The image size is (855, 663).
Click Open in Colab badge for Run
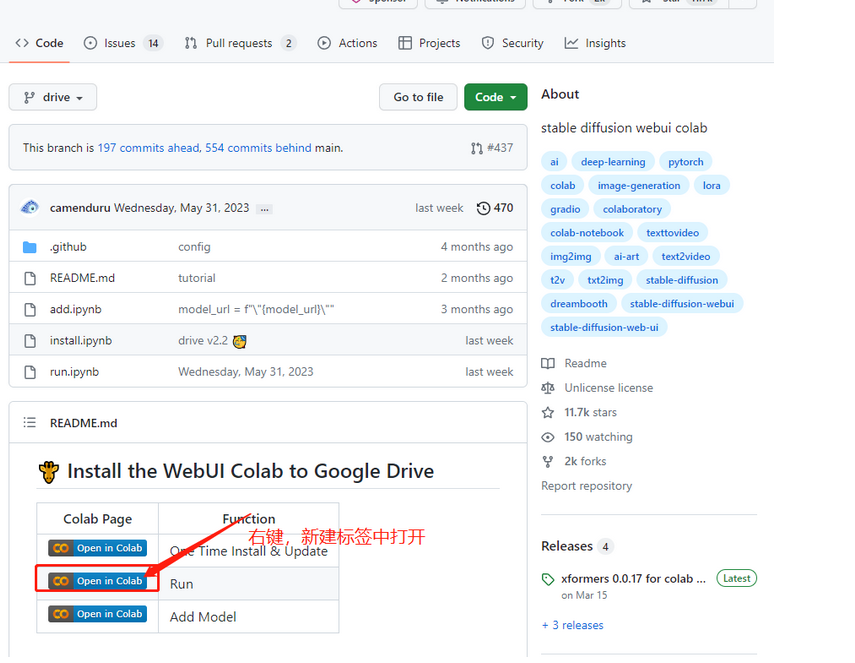98,581
